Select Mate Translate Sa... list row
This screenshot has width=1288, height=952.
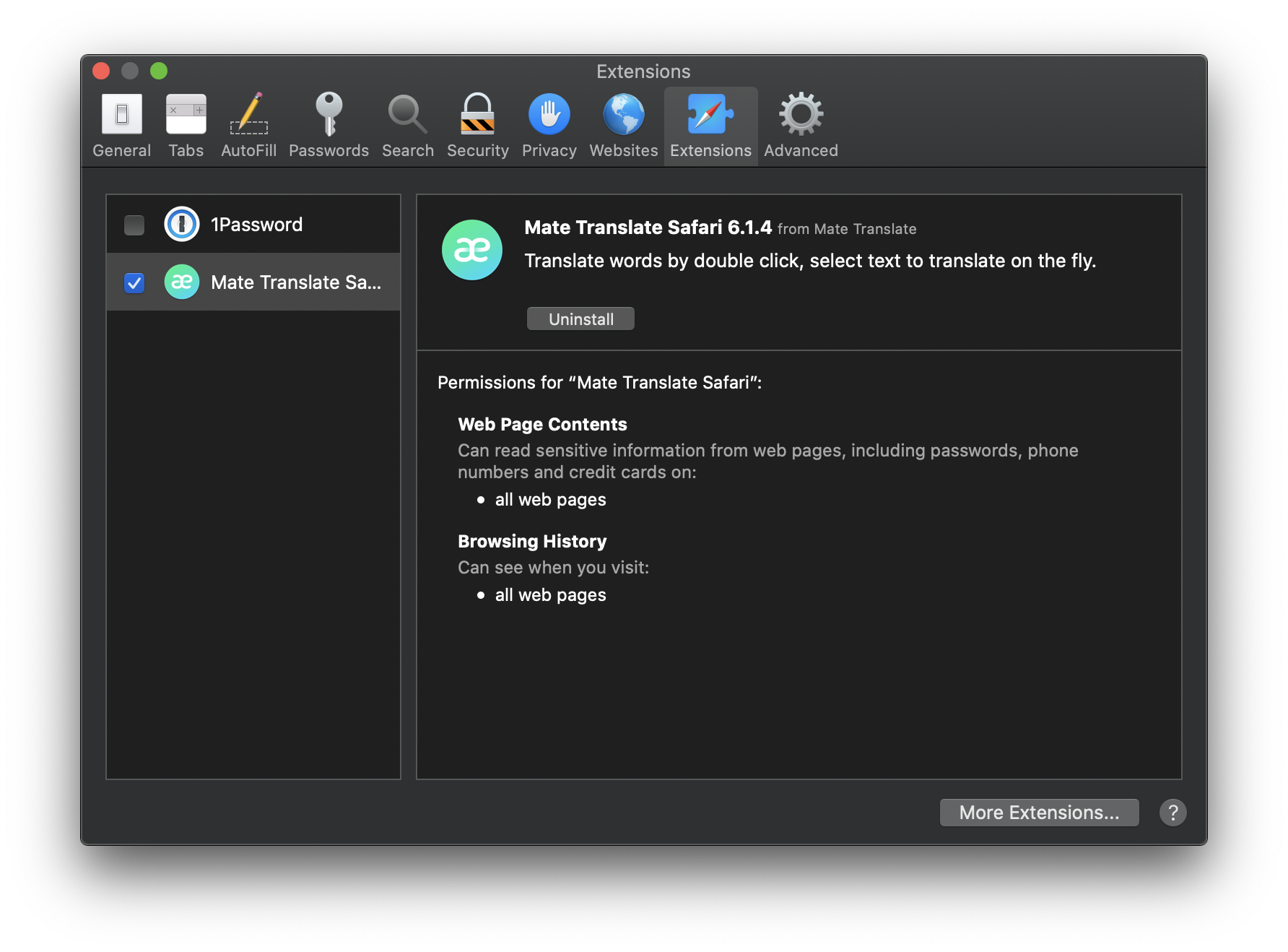click(253, 282)
